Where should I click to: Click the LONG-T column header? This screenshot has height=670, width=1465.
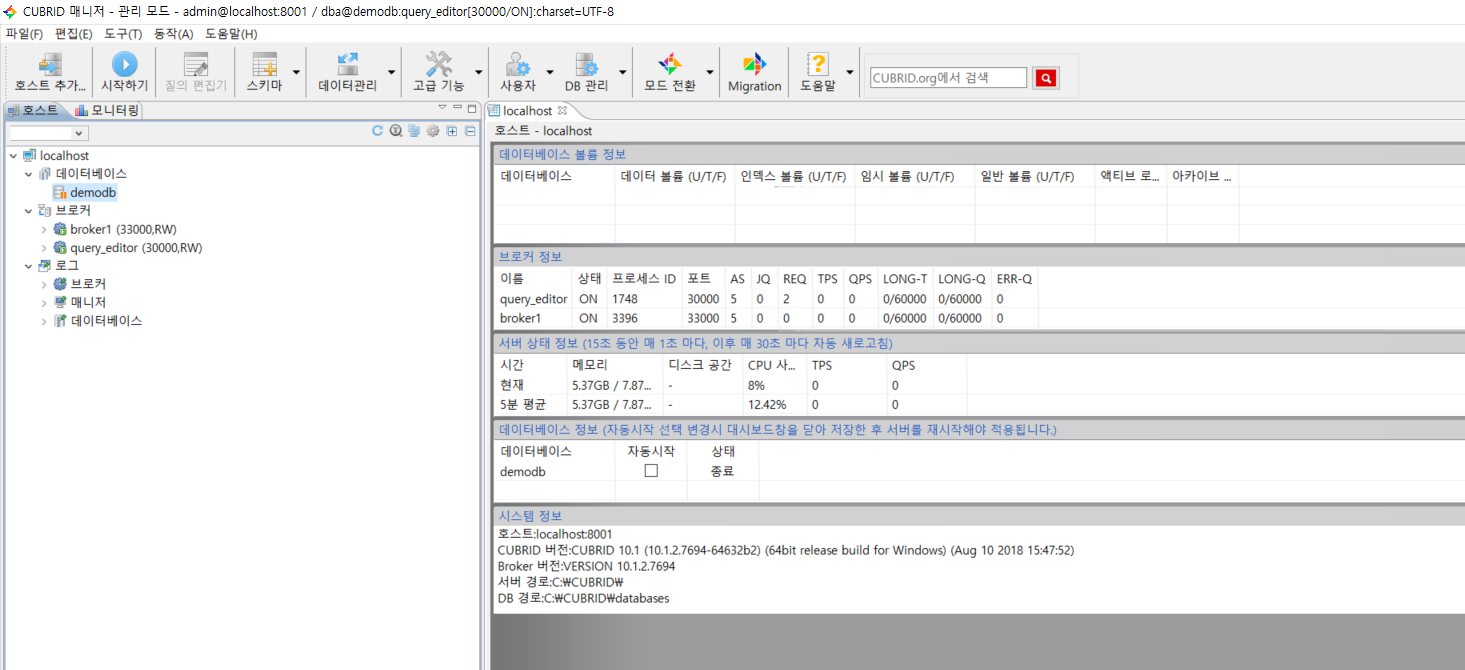904,279
